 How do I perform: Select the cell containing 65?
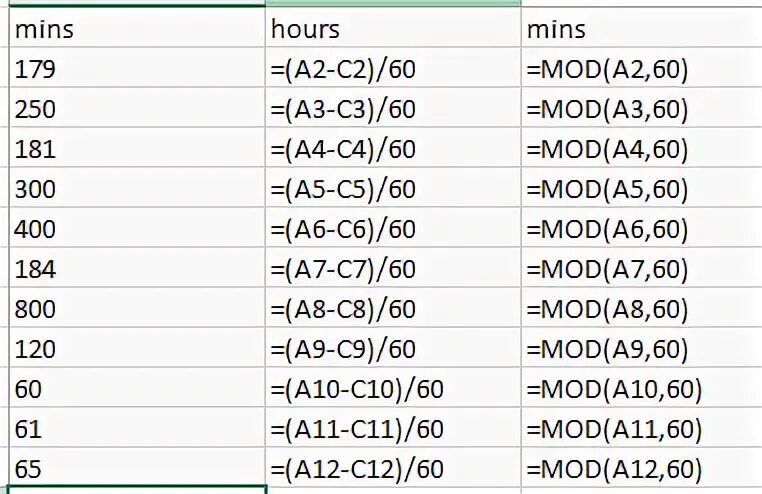coord(137,466)
